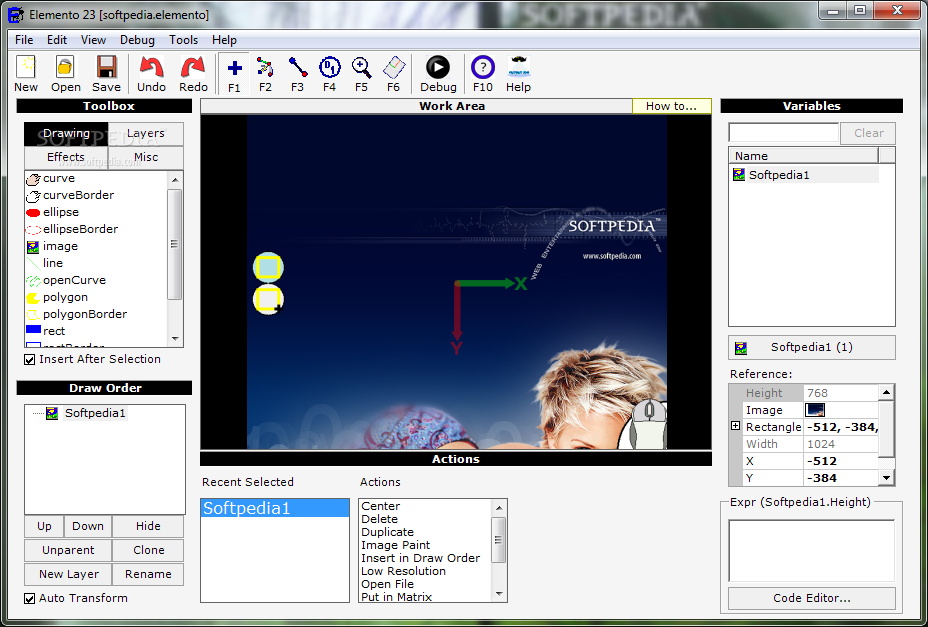Screen dimensions: 928x627
Task: Hide the selected draw order item
Action: (x=148, y=526)
